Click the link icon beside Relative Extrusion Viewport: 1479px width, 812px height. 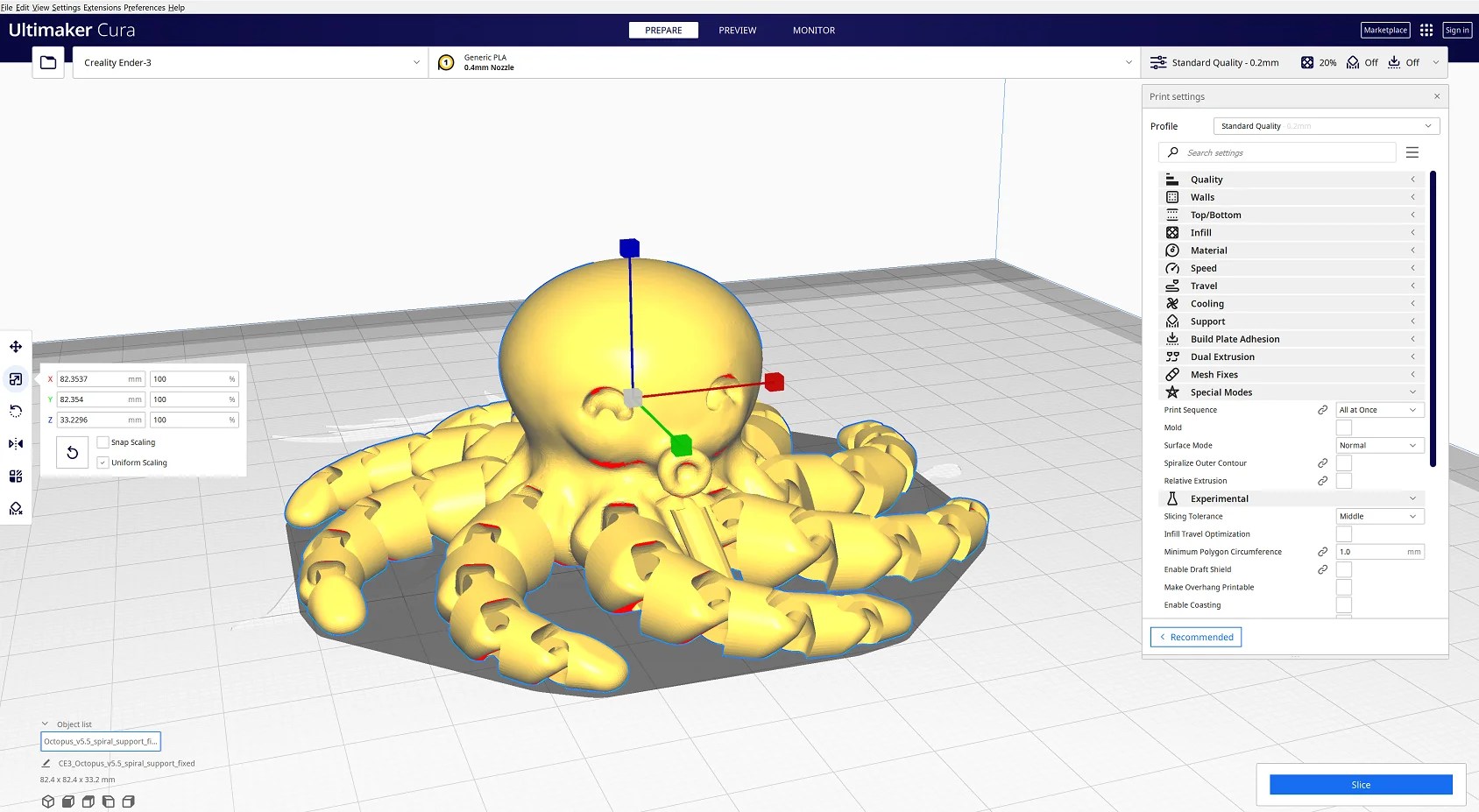tap(1323, 481)
